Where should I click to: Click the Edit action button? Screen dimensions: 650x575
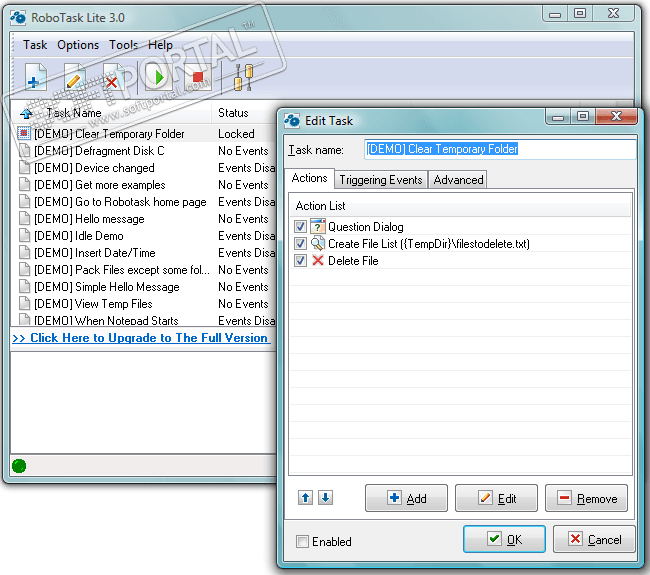pyautogui.click(x=496, y=498)
